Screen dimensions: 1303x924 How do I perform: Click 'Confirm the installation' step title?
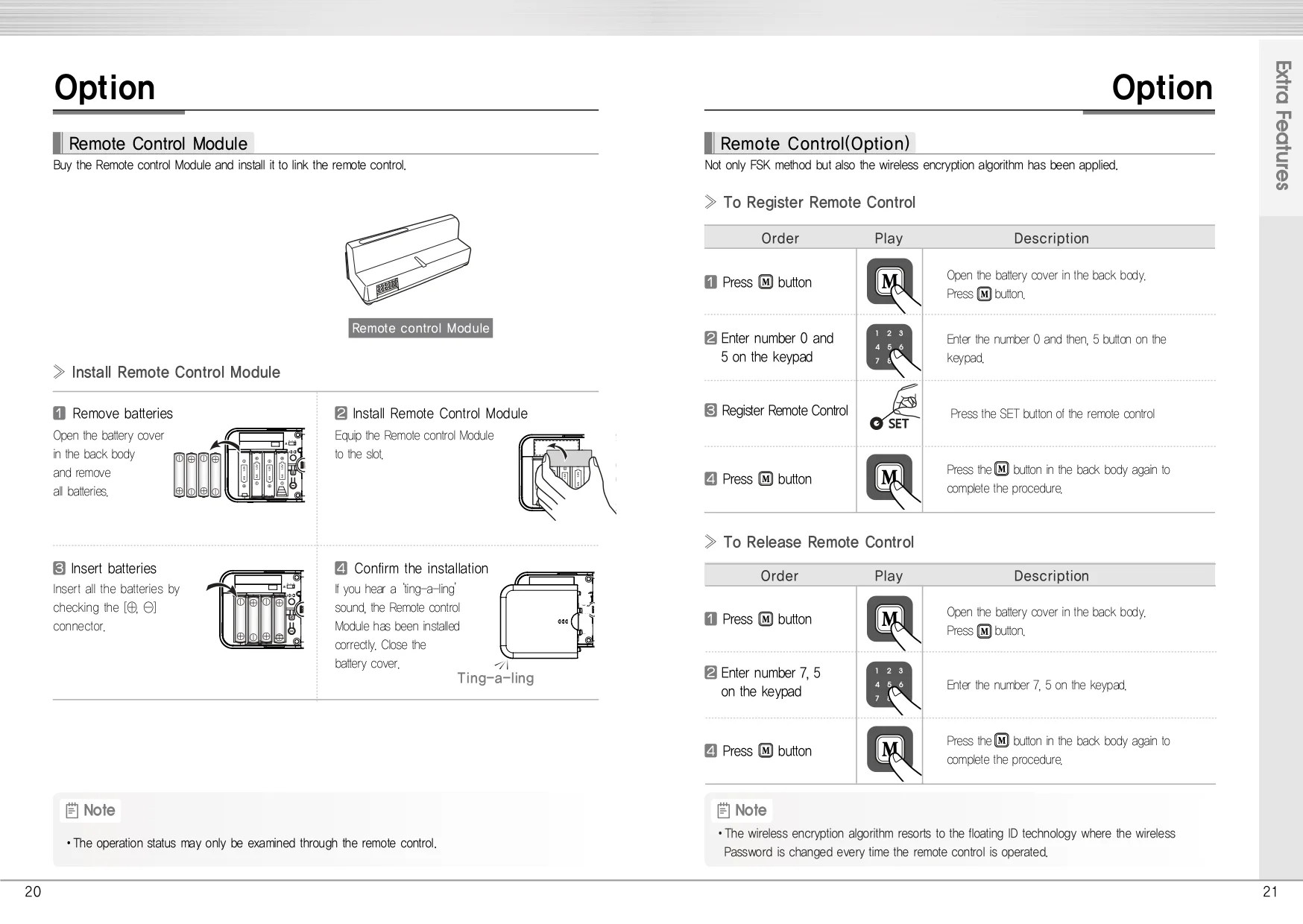coord(421,569)
